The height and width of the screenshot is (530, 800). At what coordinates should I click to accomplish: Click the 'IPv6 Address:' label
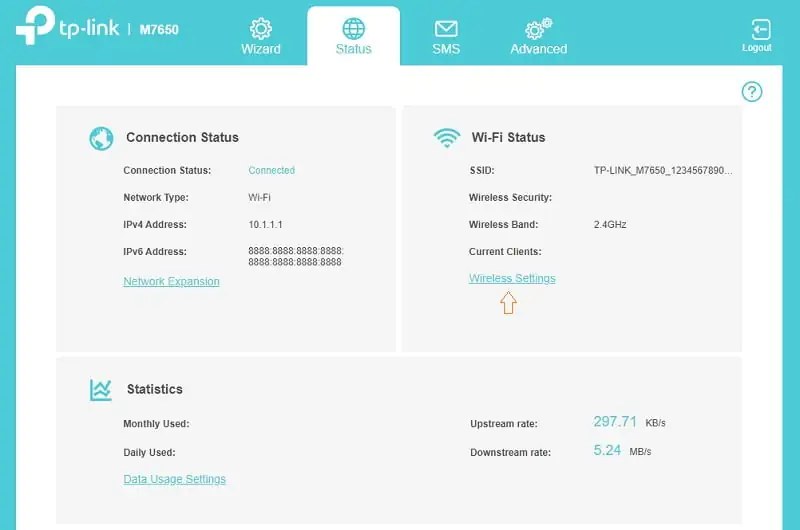tap(155, 252)
